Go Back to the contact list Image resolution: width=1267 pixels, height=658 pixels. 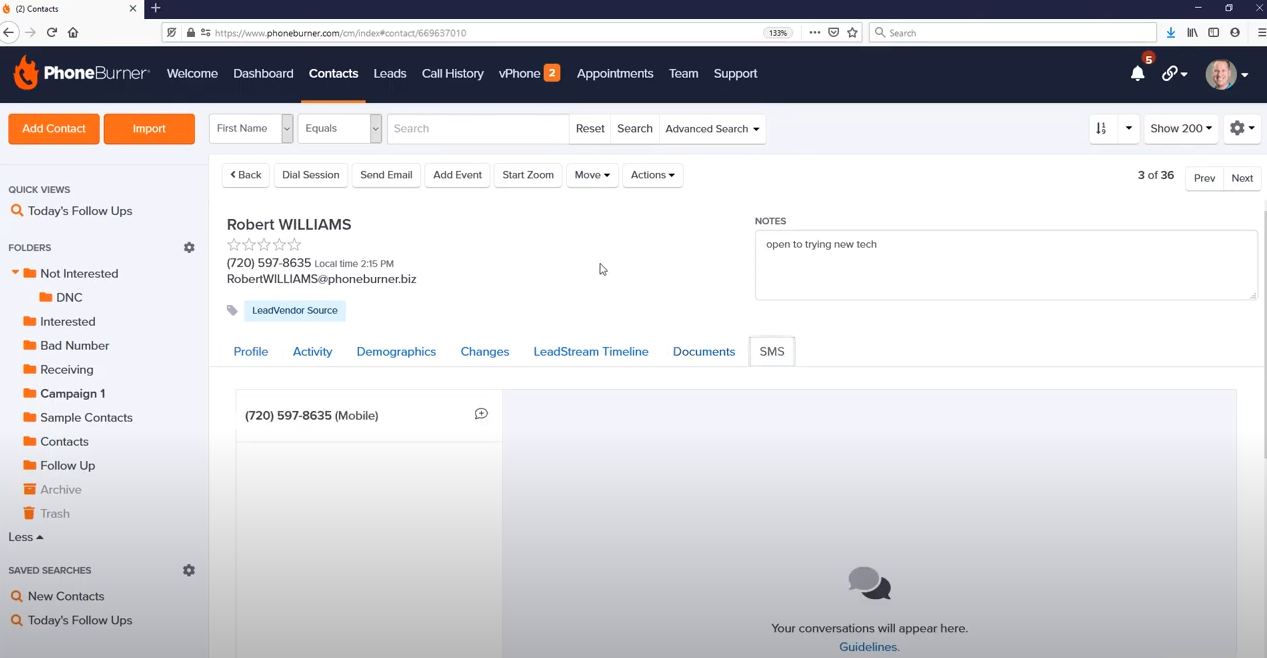[x=246, y=175]
